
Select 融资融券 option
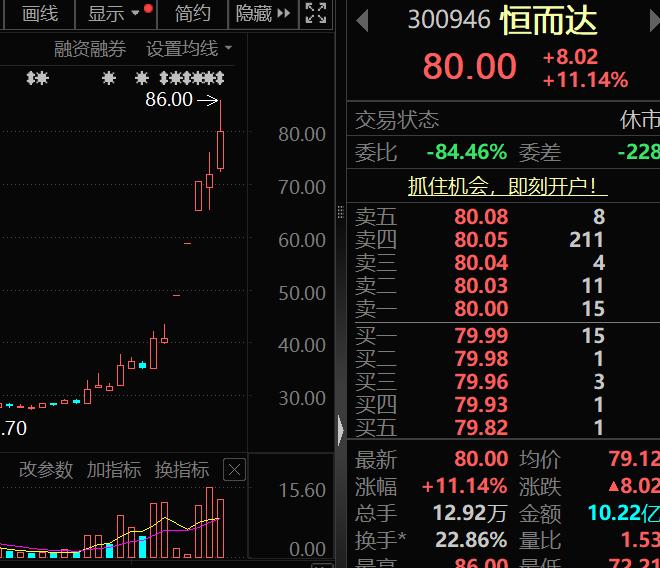(90, 49)
